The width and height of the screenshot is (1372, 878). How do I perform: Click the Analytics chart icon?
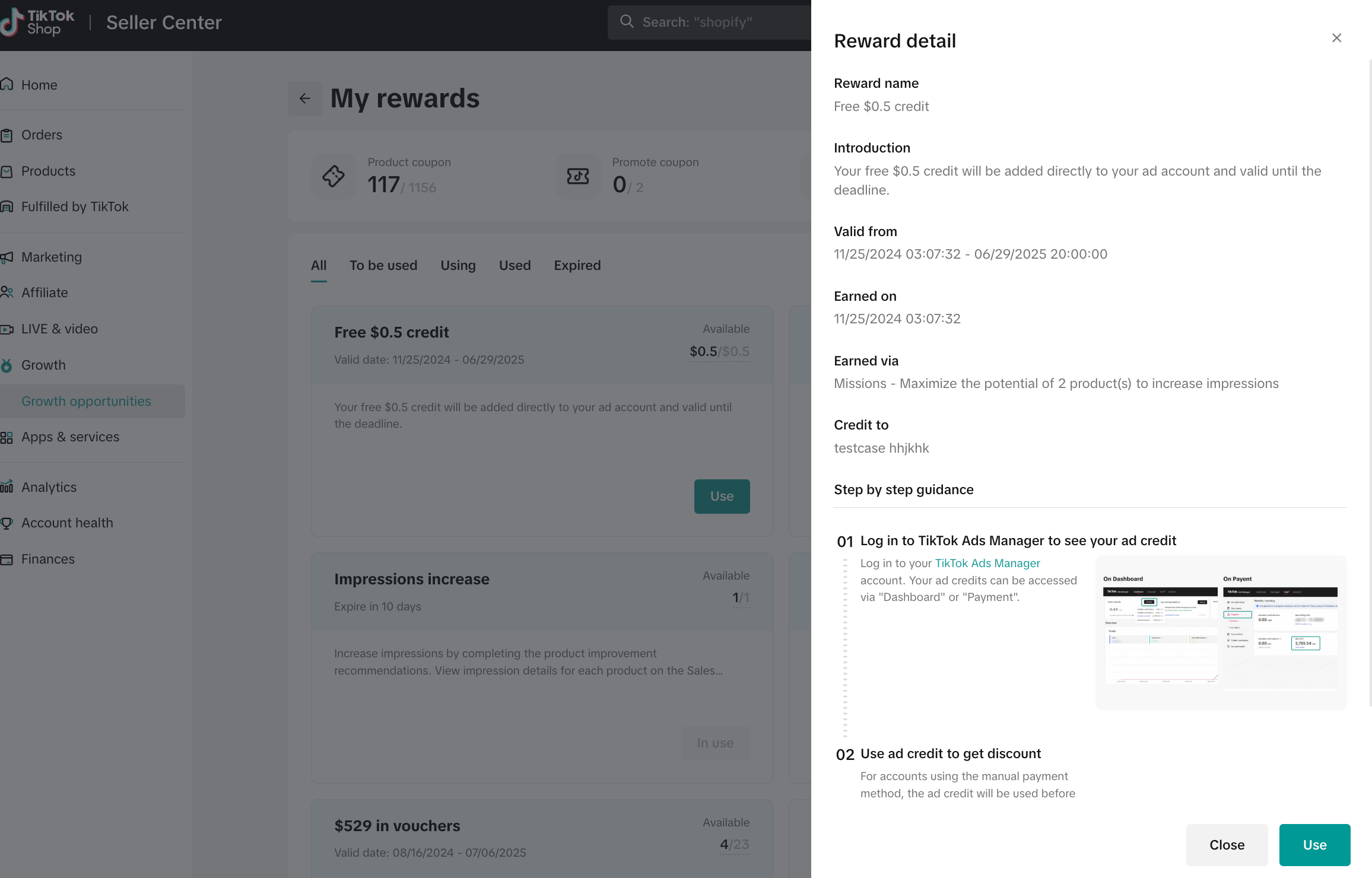(7, 487)
